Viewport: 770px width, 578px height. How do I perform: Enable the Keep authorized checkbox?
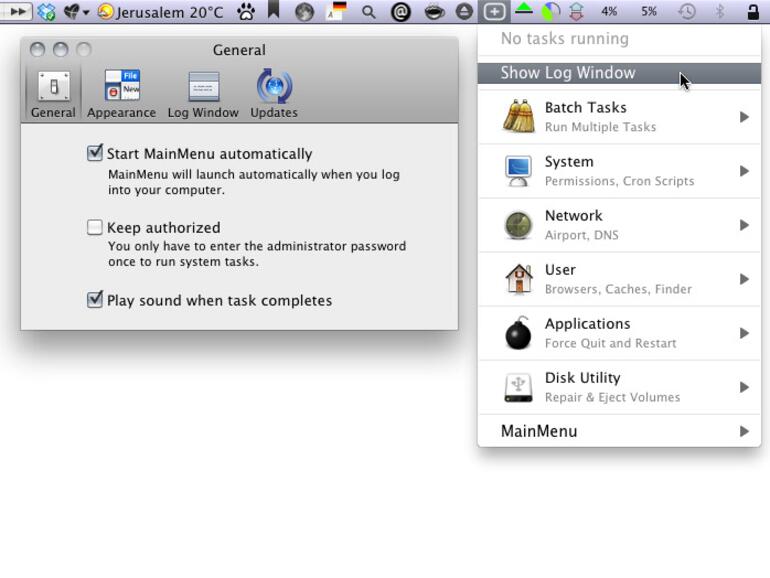point(94,227)
